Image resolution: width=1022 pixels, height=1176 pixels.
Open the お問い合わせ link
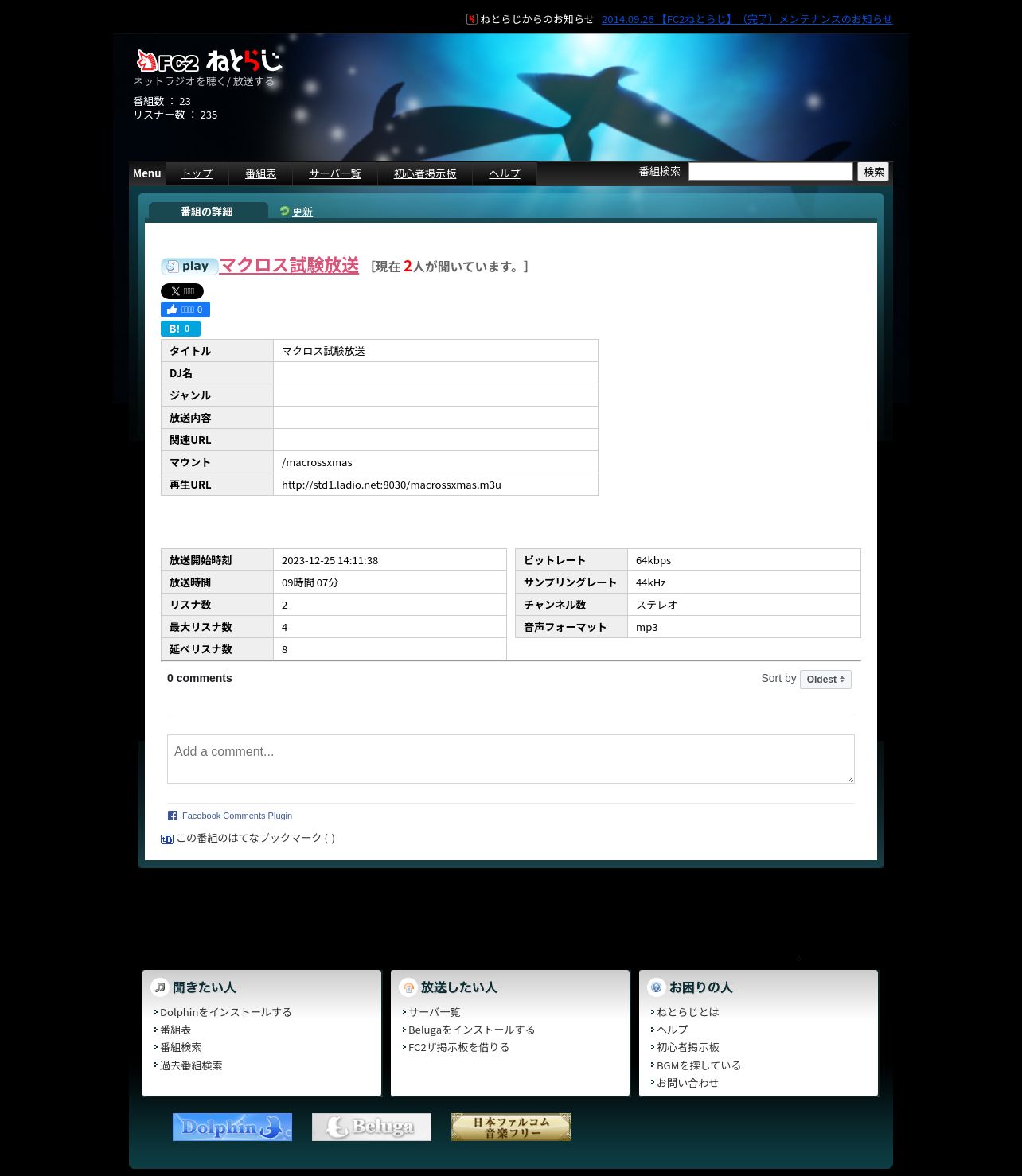(688, 1083)
